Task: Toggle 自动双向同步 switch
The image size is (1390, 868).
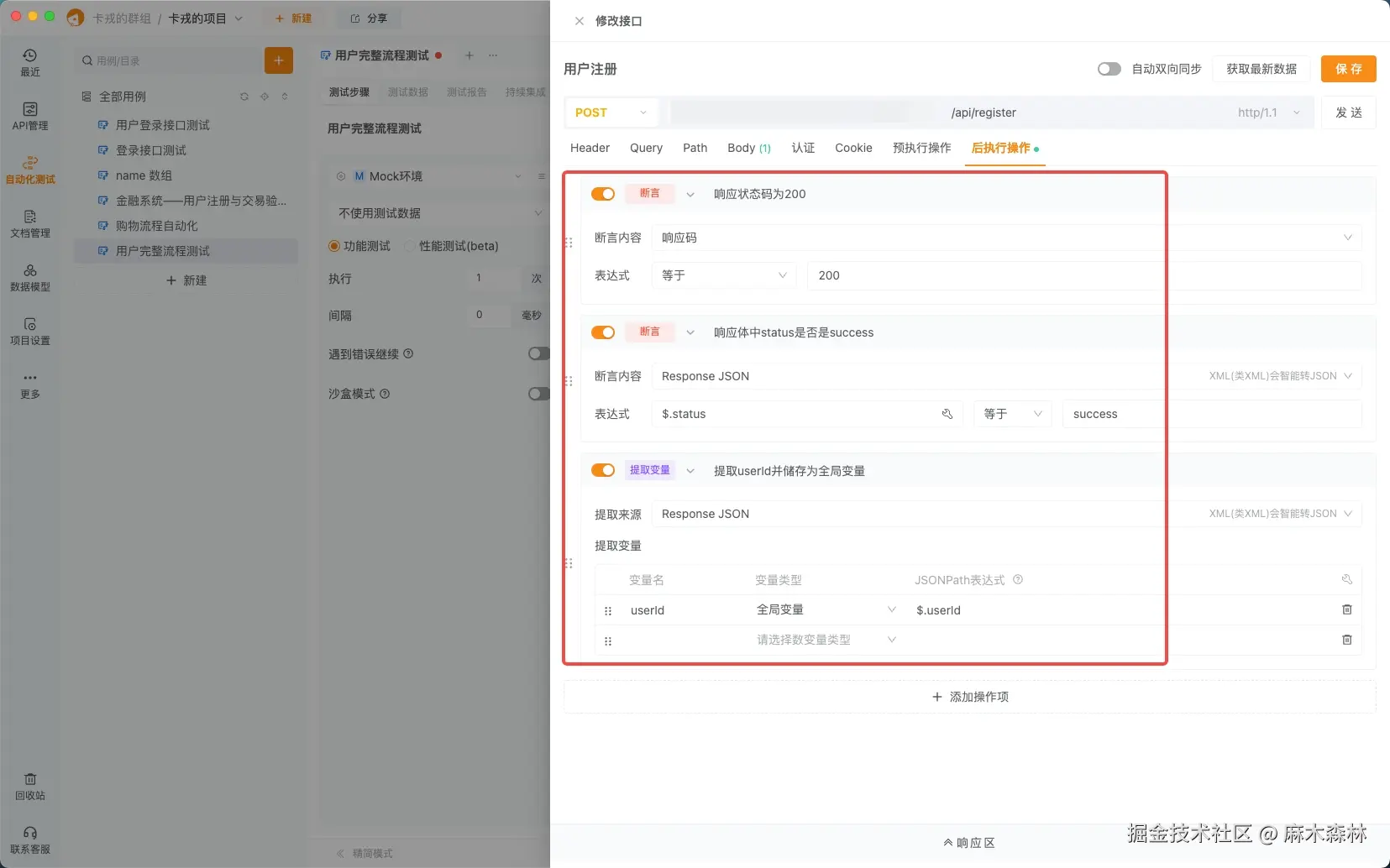Action: click(1109, 69)
